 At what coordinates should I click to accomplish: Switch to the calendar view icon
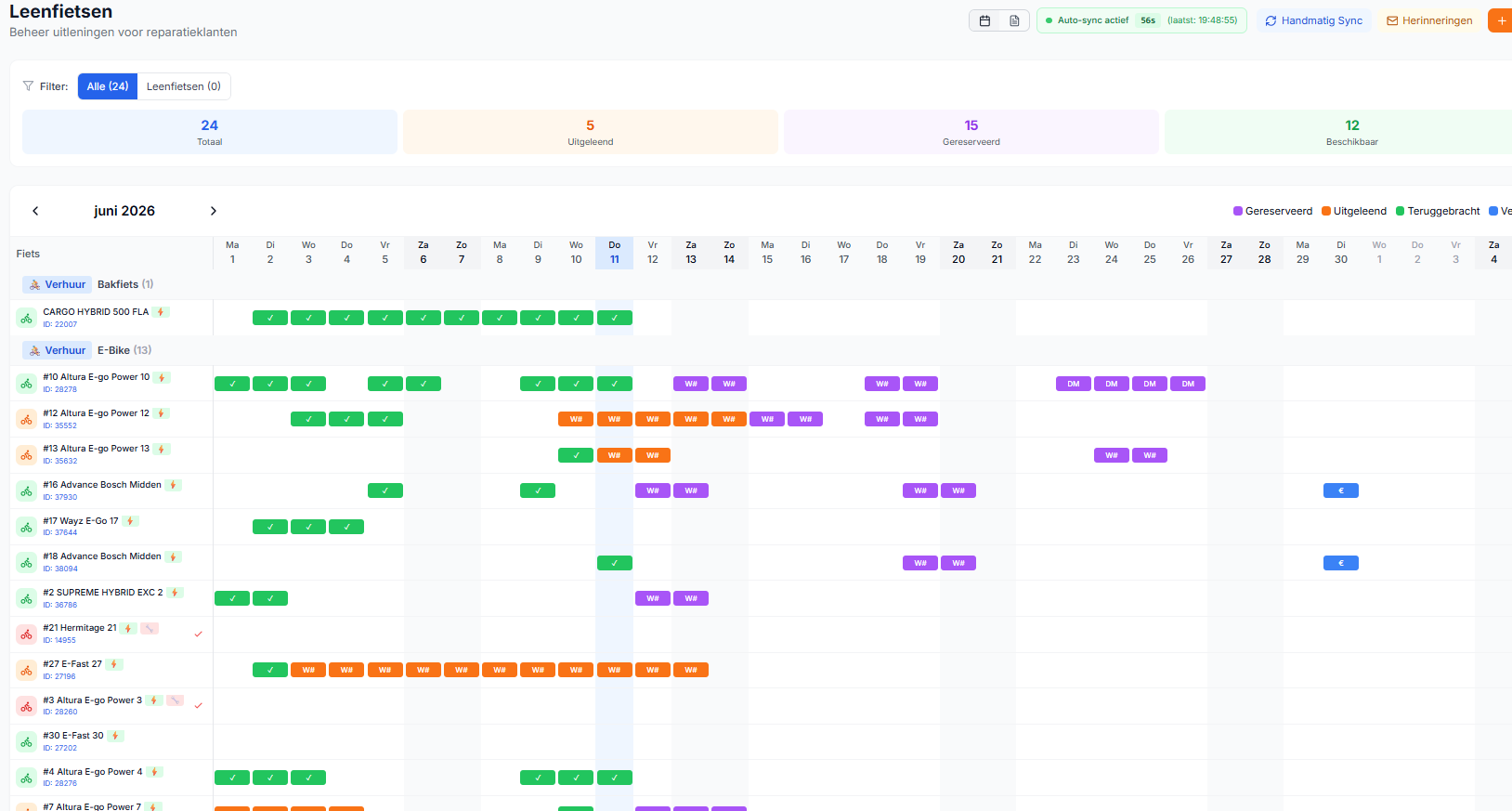984,20
